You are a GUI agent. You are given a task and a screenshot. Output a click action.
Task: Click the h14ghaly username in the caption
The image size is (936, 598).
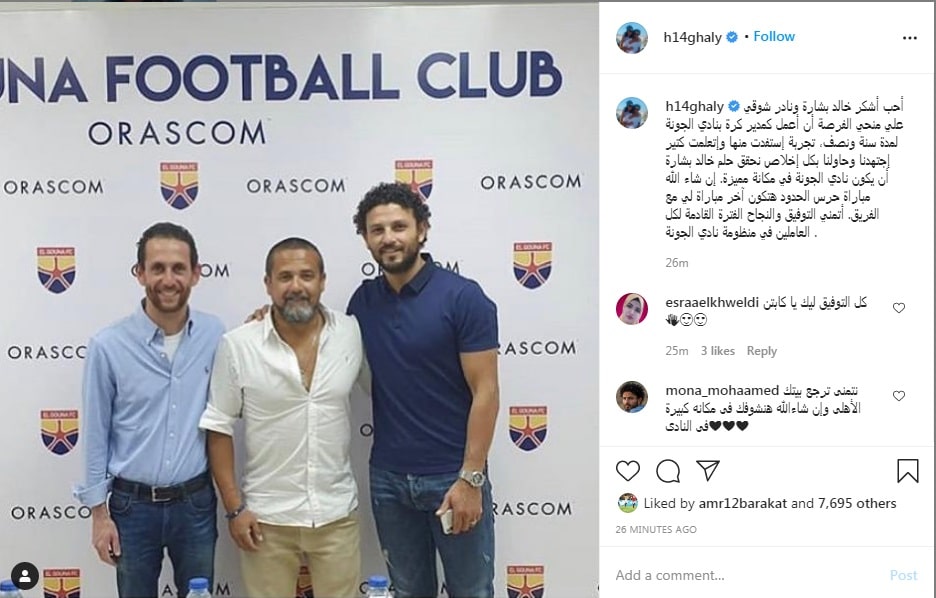[x=694, y=106]
